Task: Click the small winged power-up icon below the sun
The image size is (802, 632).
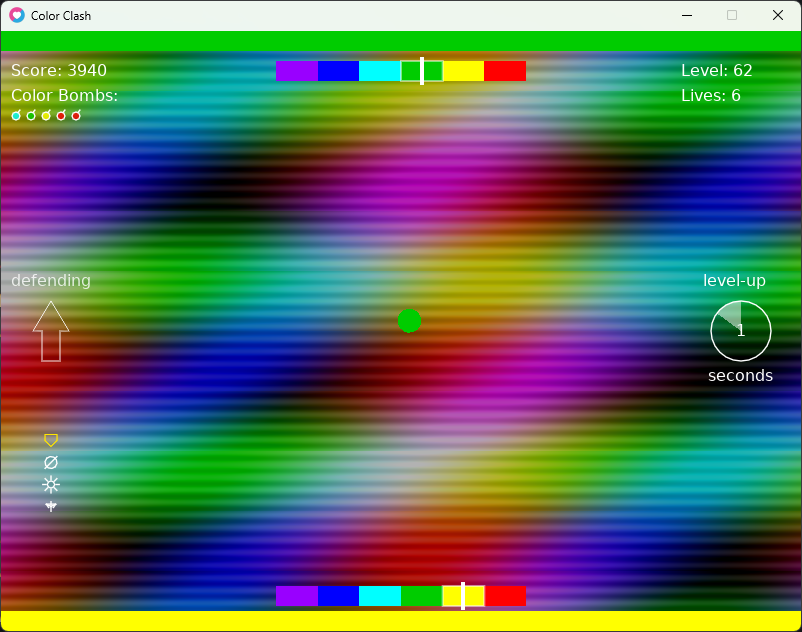Action: coord(51,506)
